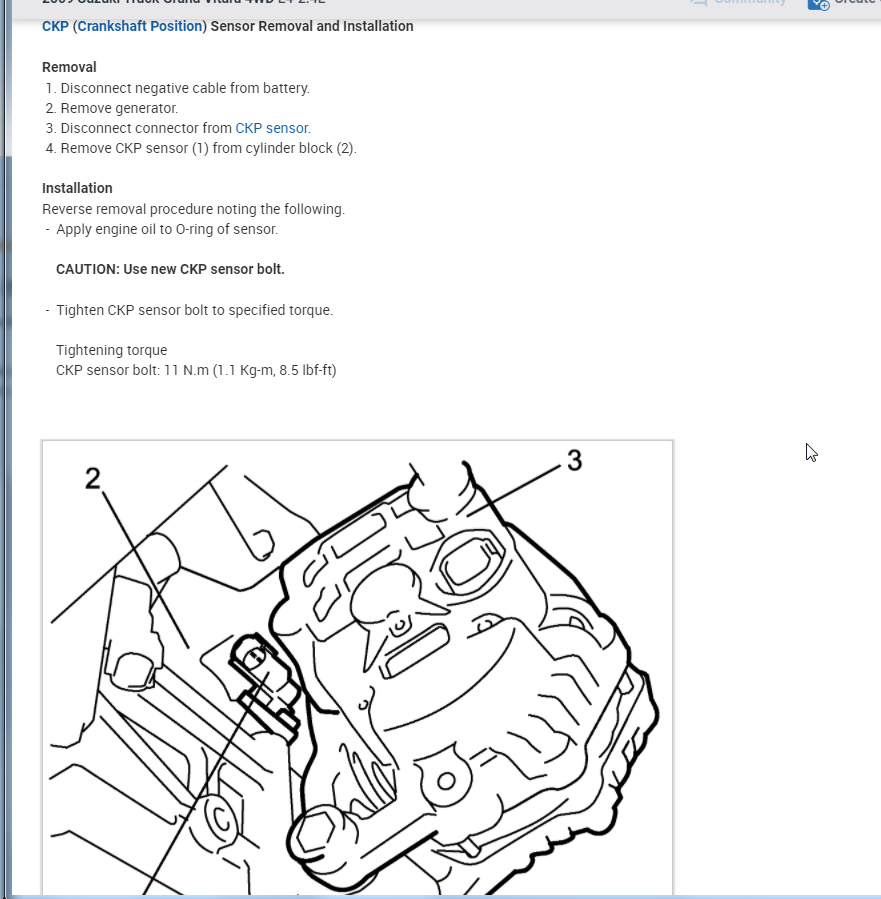Screen dimensions: 881x899
Task: Click the 'Installation' section heading
Action: pos(77,188)
